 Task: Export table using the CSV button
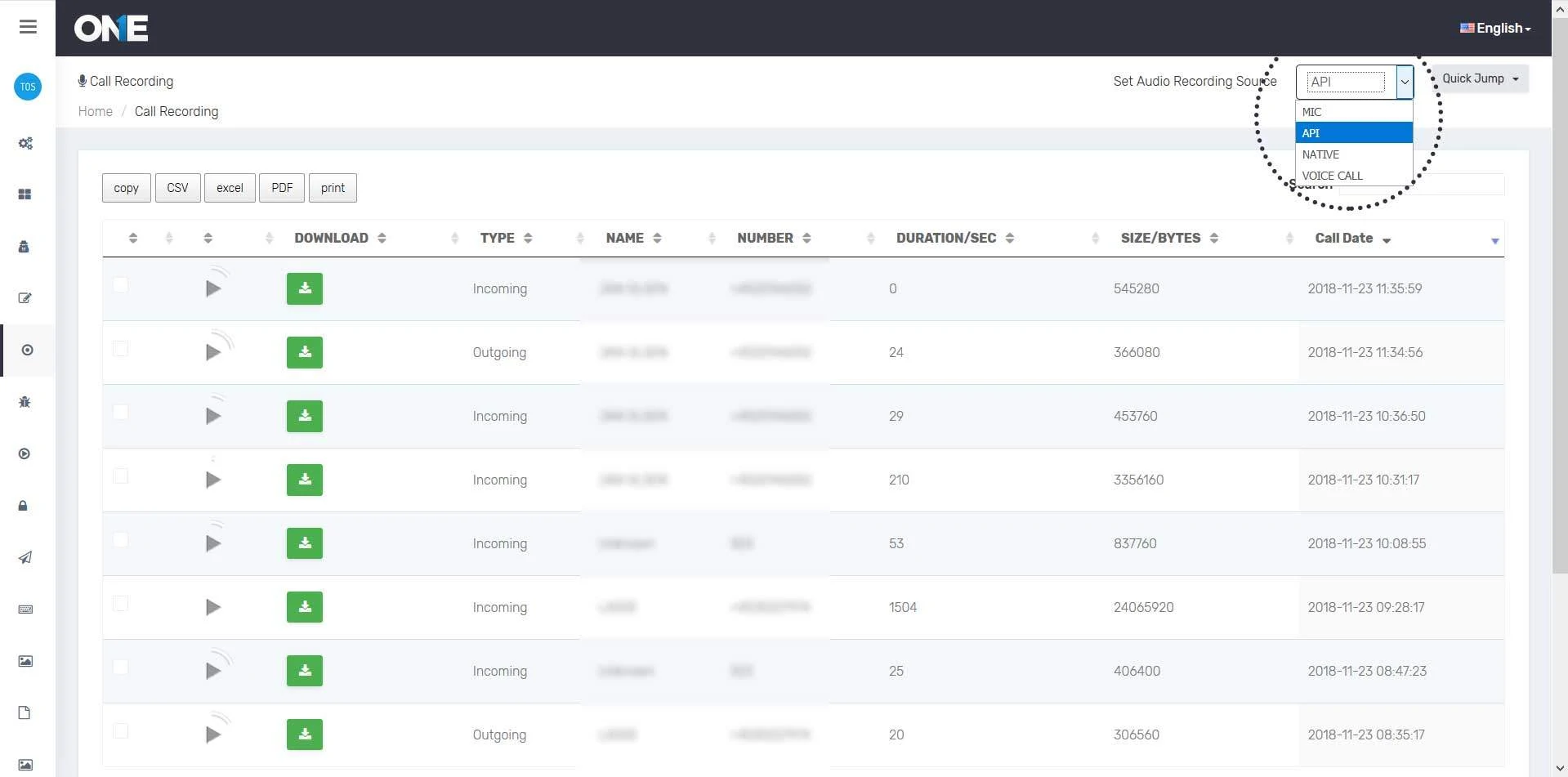(177, 188)
